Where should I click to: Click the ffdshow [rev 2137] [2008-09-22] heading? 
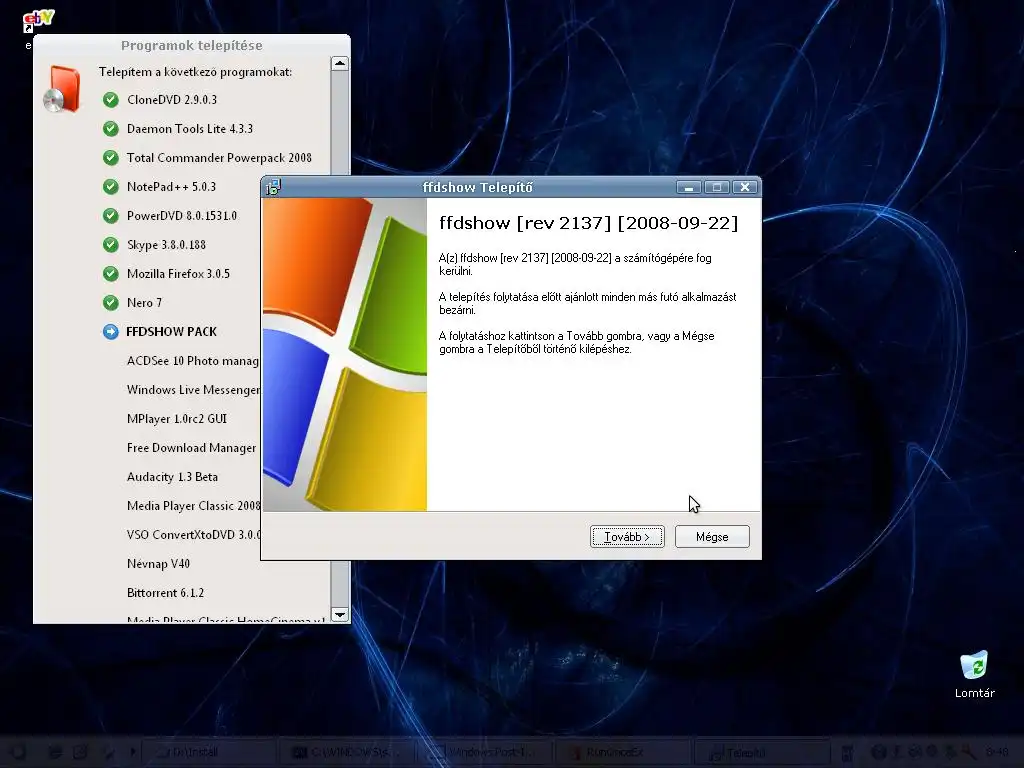[588, 223]
